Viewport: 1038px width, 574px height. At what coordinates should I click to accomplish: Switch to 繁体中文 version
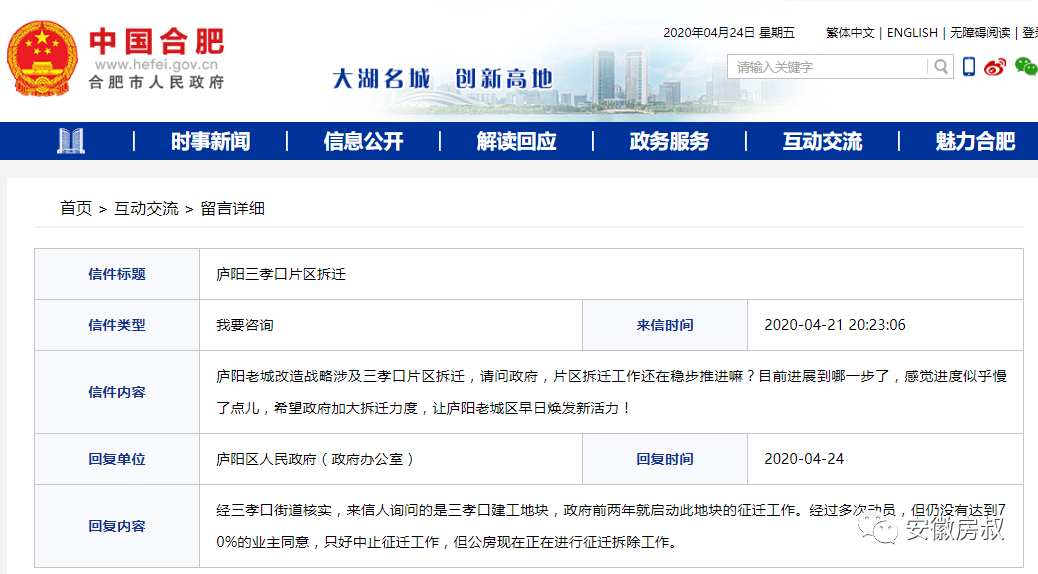tap(850, 33)
